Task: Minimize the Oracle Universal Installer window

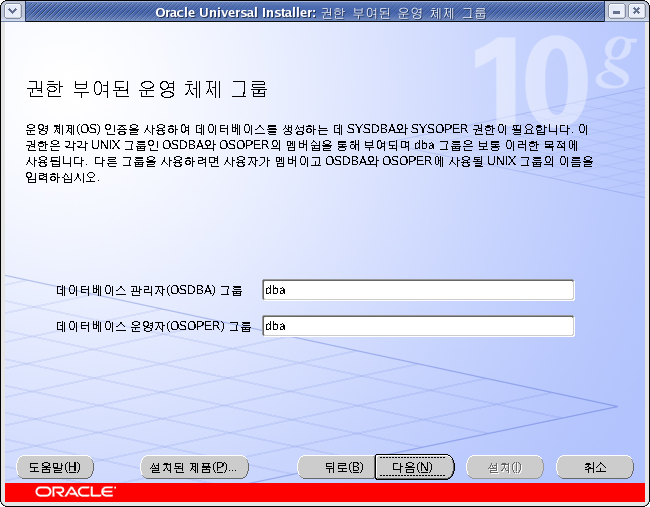Action: click(x=616, y=11)
